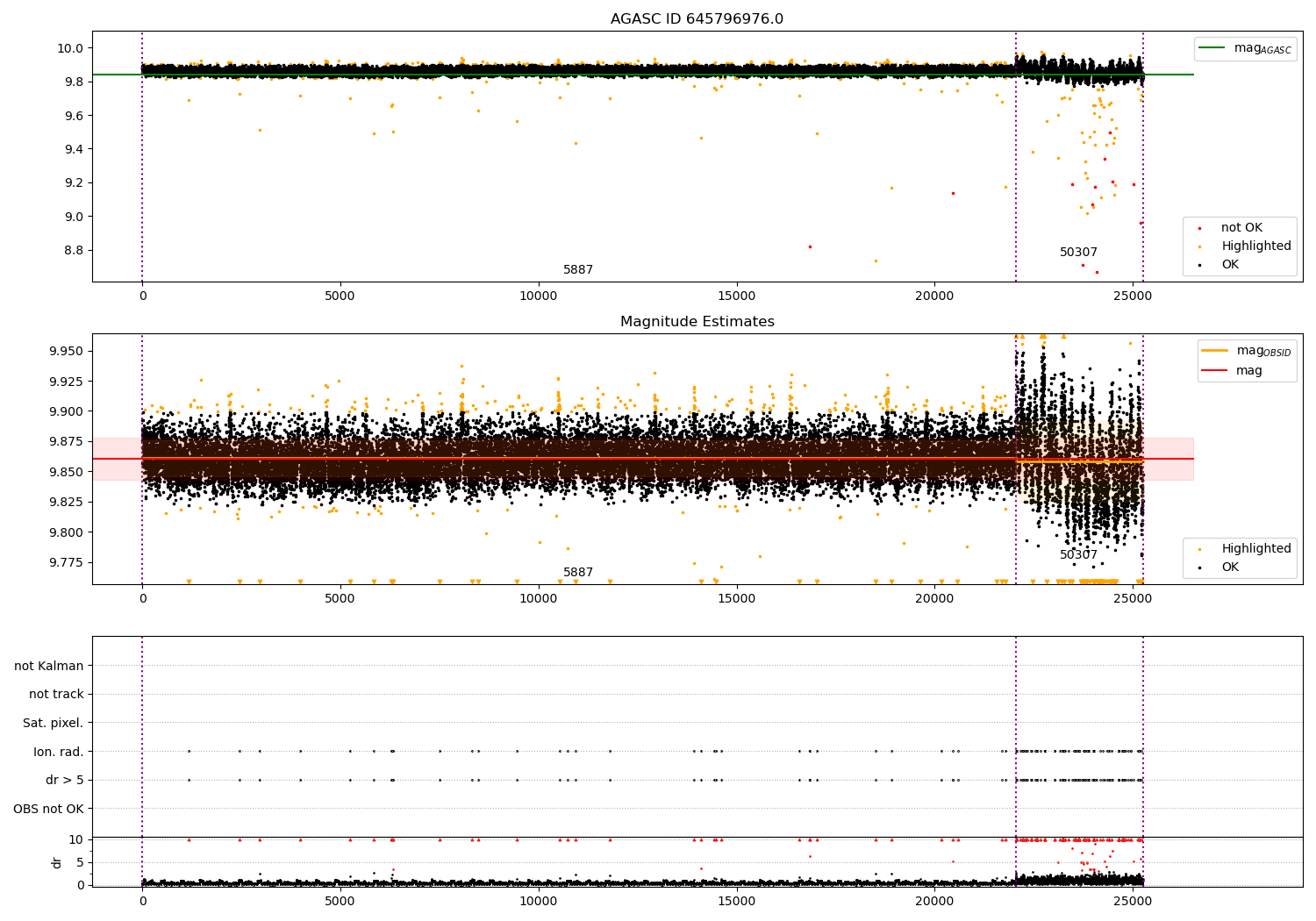This screenshot has width=1316, height=921.
Task: Click 'not OK' legend entry in top plot
Action: coord(1241,228)
